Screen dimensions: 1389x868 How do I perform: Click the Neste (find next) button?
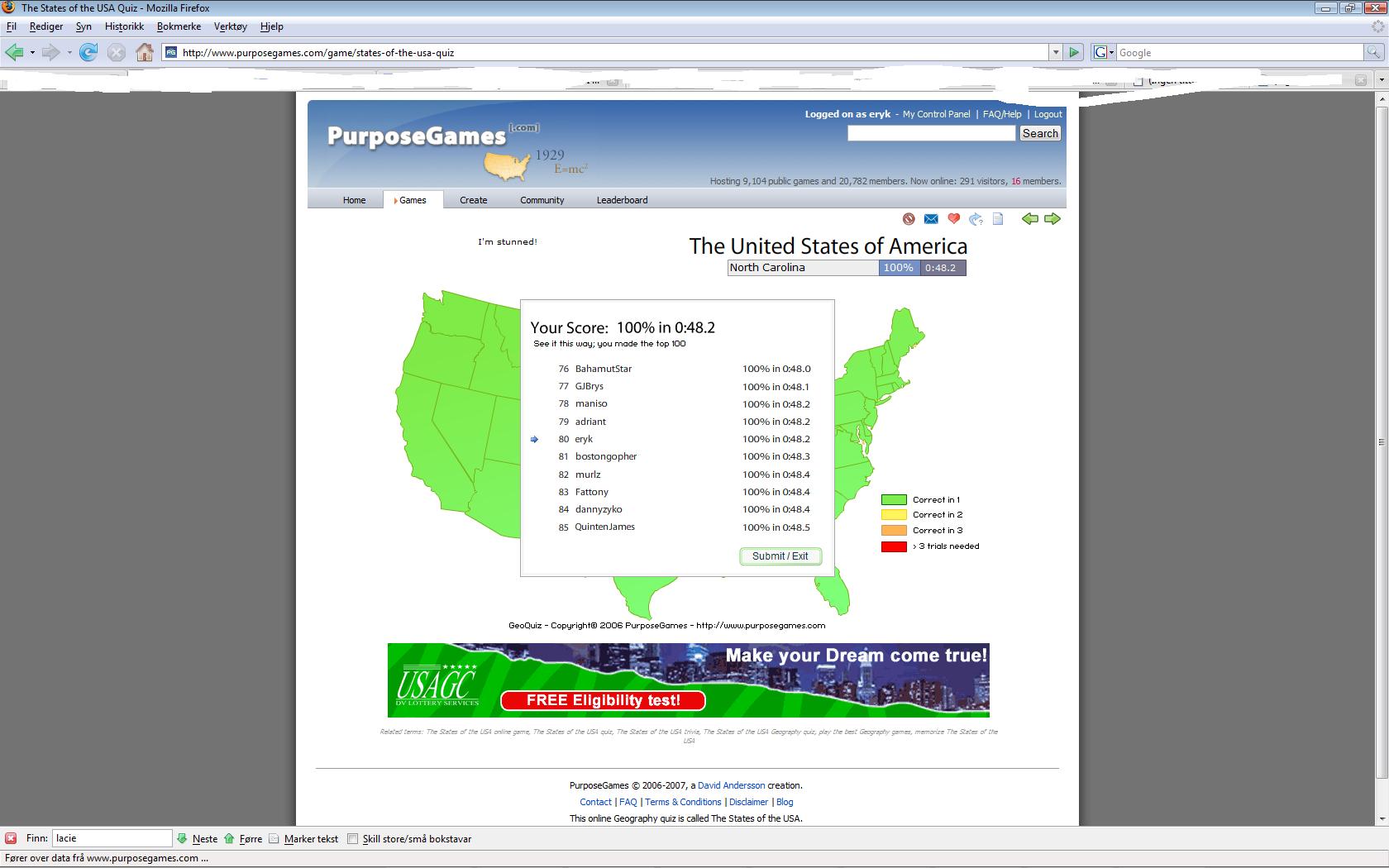[x=197, y=838]
